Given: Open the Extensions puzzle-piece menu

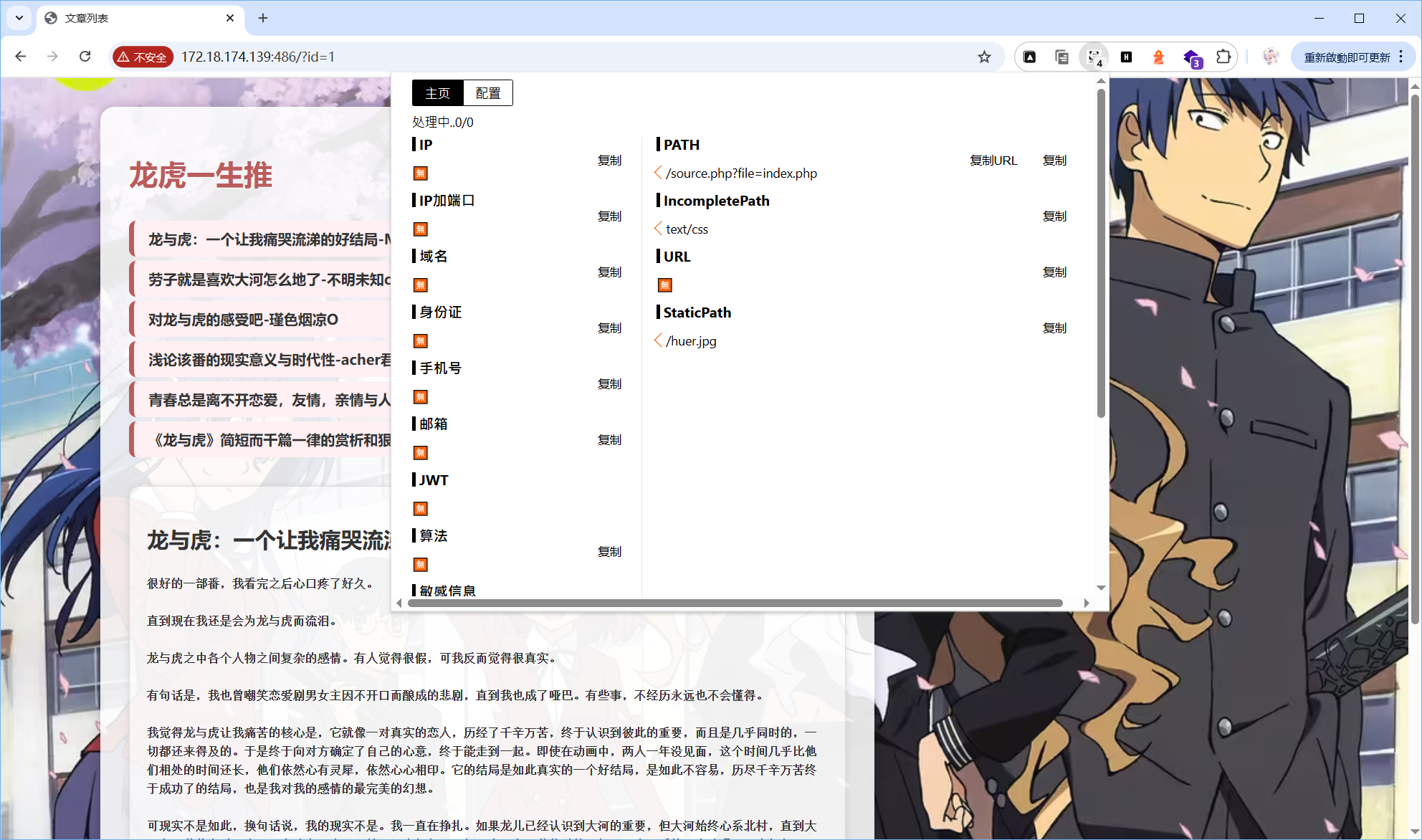Looking at the screenshot, I should click(1223, 57).
